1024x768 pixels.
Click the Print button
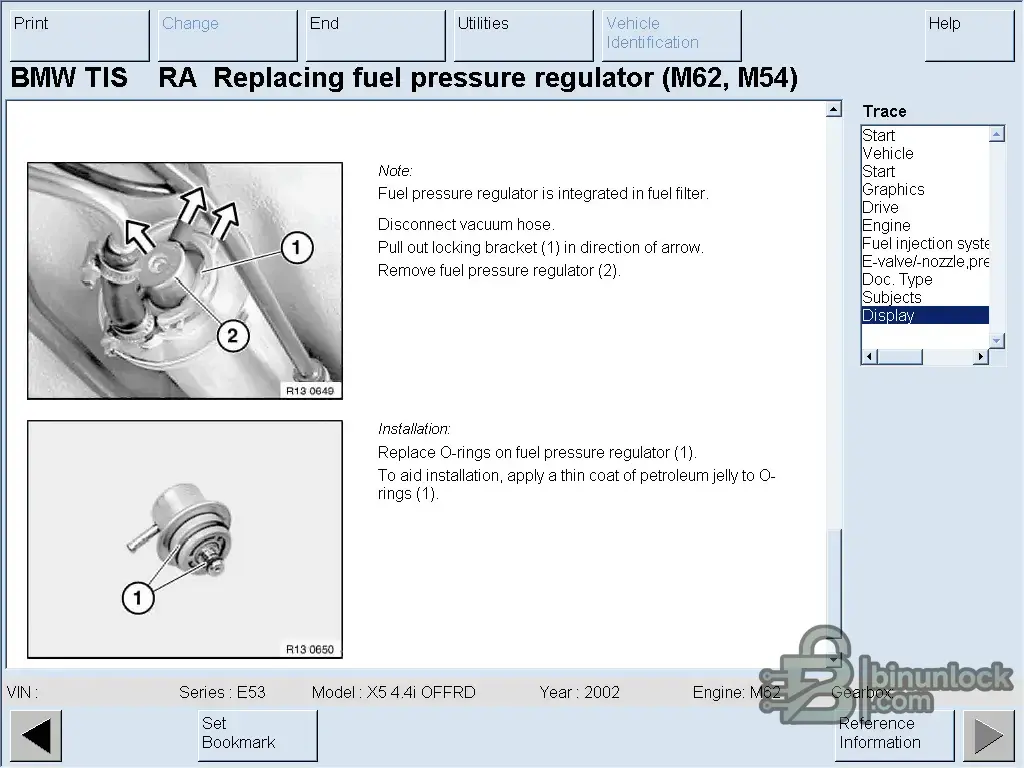click(80, 35)
